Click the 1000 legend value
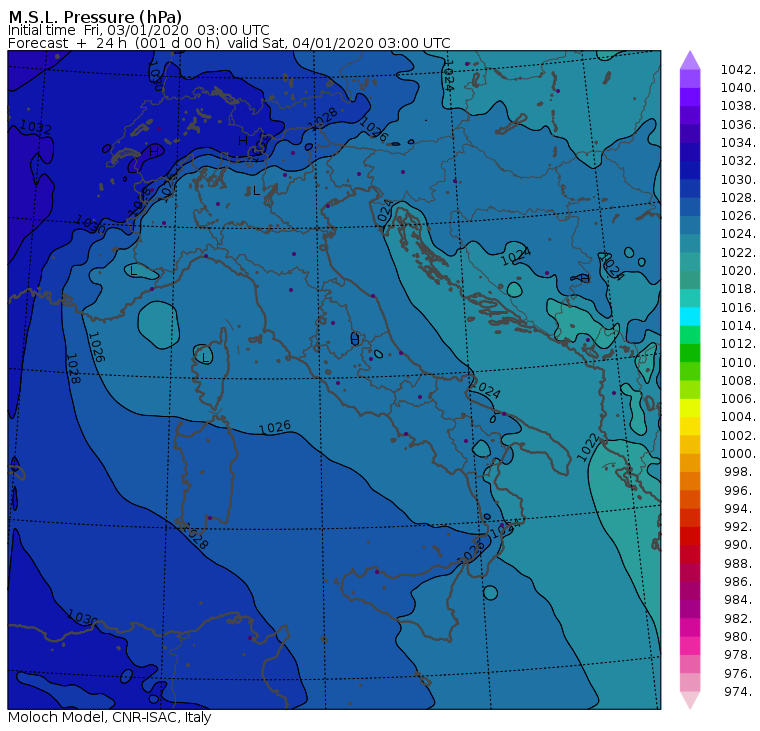This screenshot has height=731, width=760. click(738, 454)
